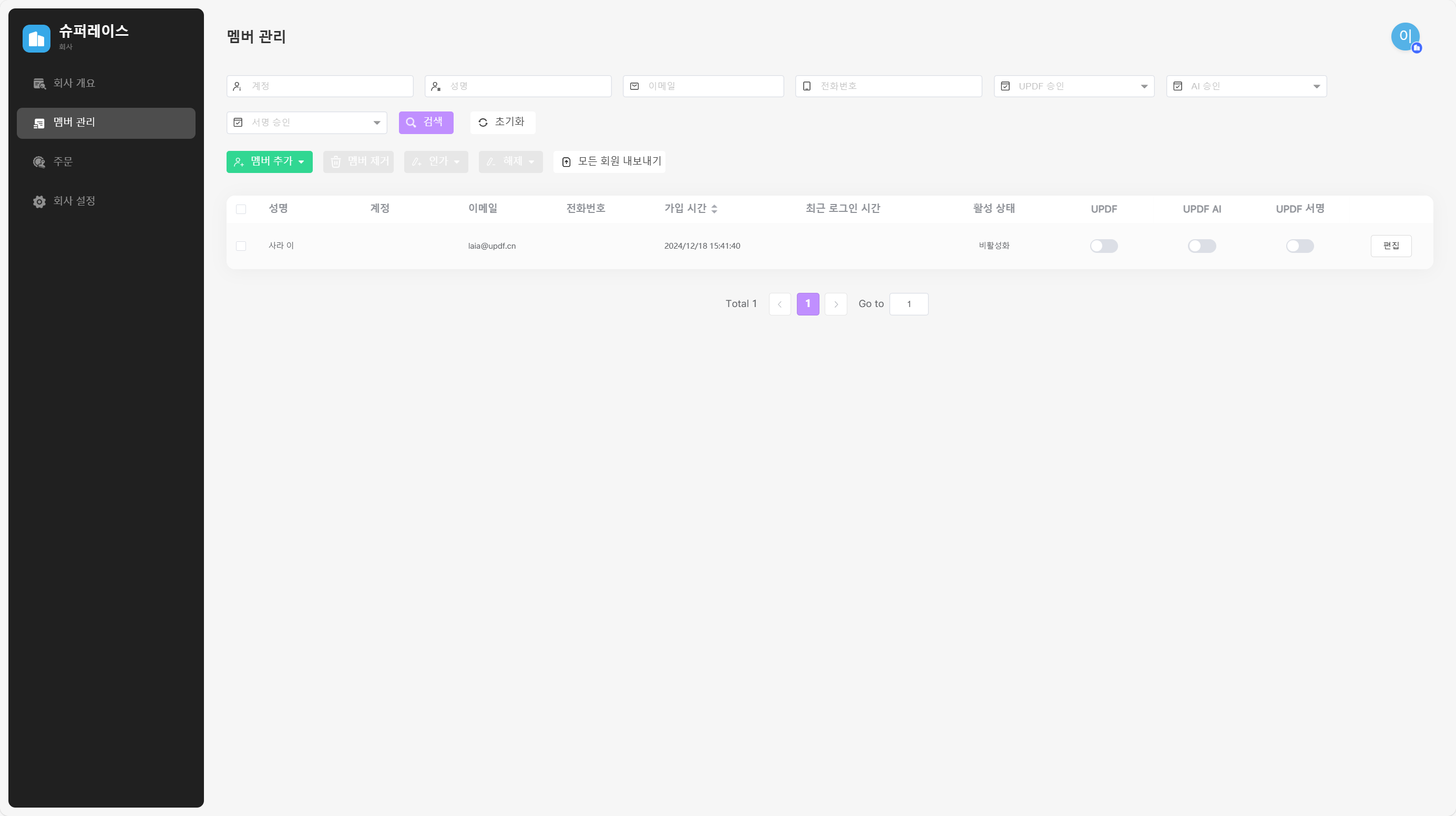
Task: Go to the 주문 orders section
Action: (106, 162)
